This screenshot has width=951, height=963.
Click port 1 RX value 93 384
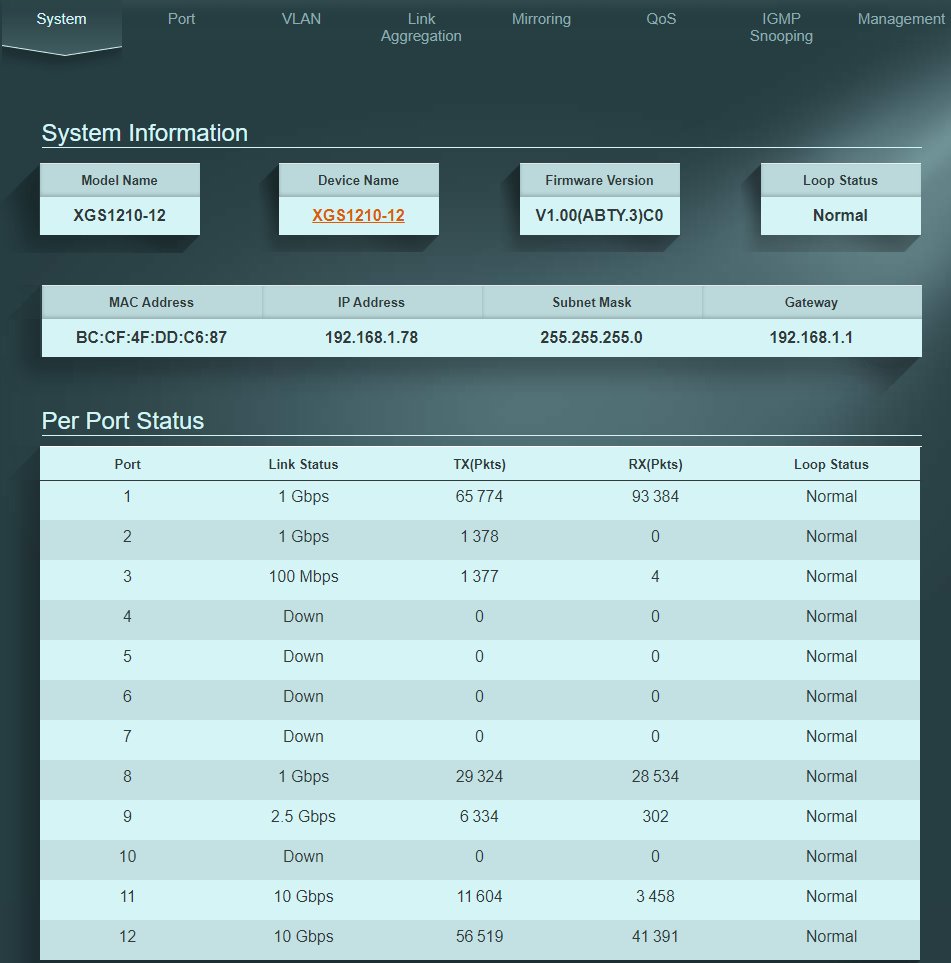655,496
